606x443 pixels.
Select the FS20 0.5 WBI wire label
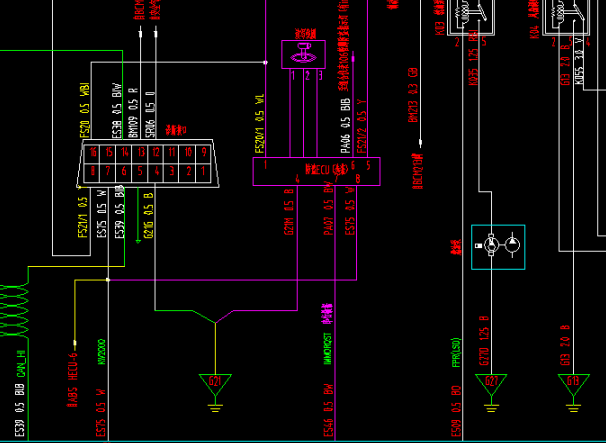tap(85, 110)
